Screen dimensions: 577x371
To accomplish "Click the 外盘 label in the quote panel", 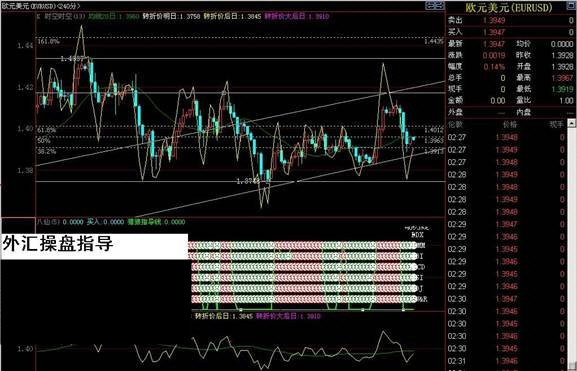I will [x=455, y=112].
